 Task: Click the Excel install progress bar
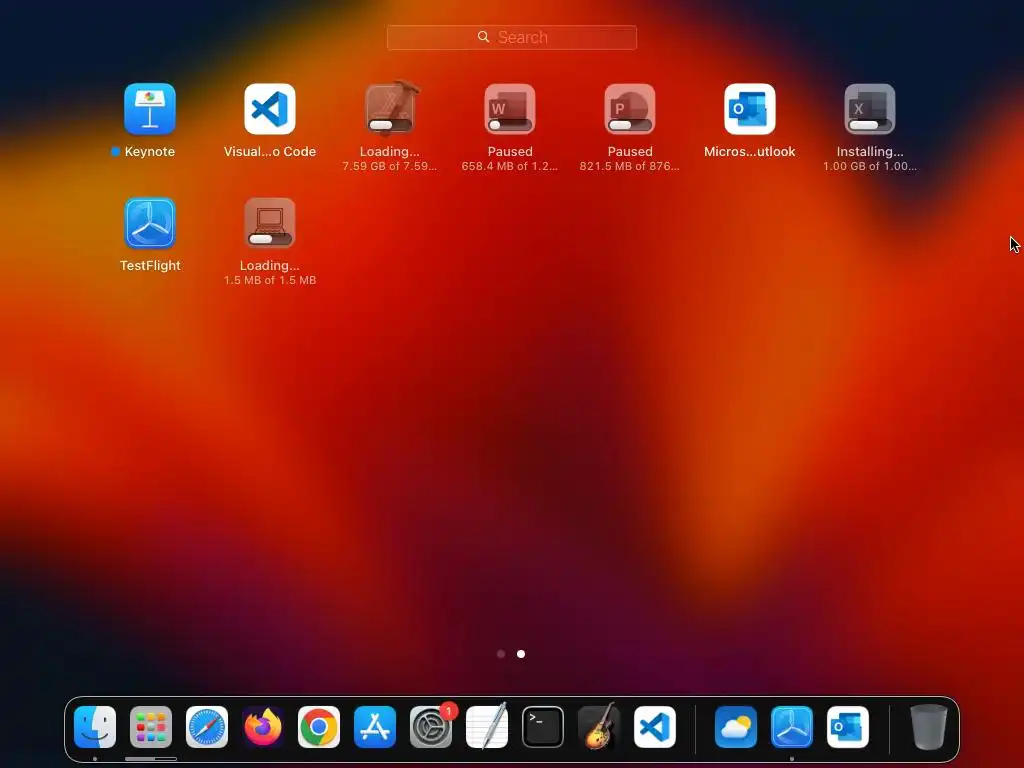coord(870,125)
